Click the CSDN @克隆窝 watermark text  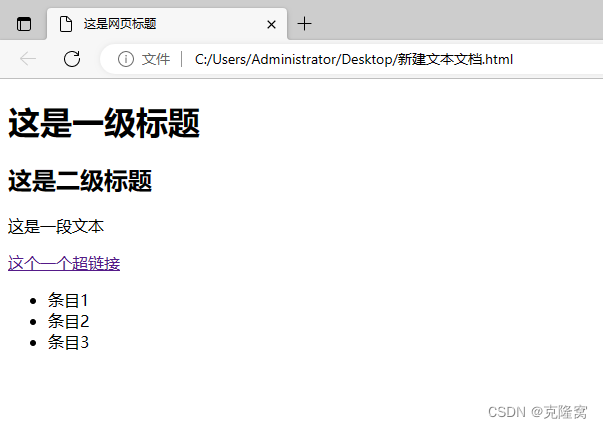538,412
